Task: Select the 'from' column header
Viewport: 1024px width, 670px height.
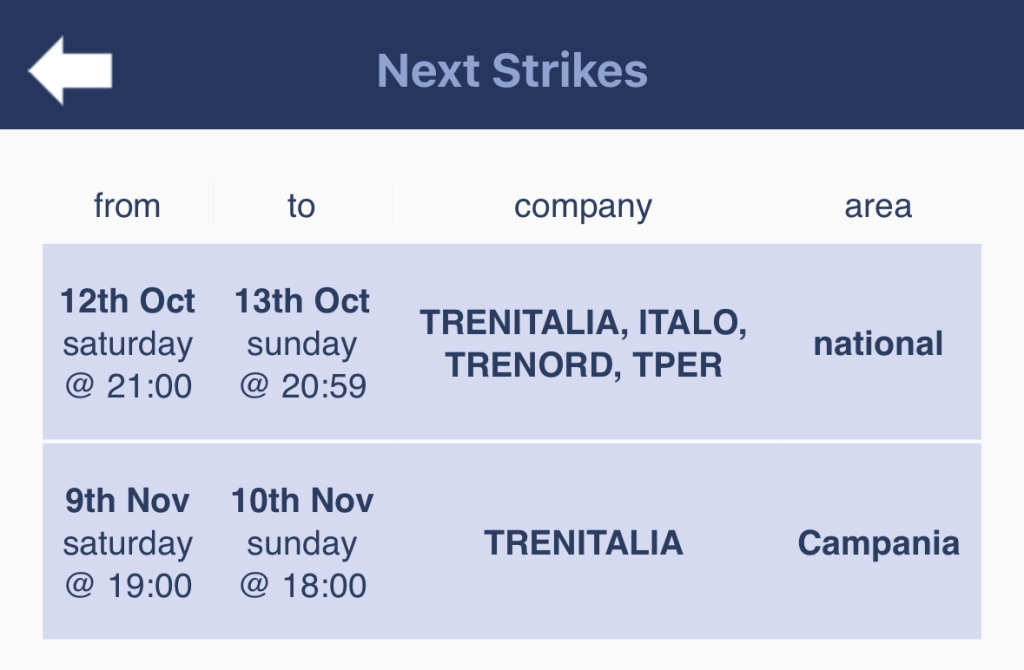Action: coord(127,206)
